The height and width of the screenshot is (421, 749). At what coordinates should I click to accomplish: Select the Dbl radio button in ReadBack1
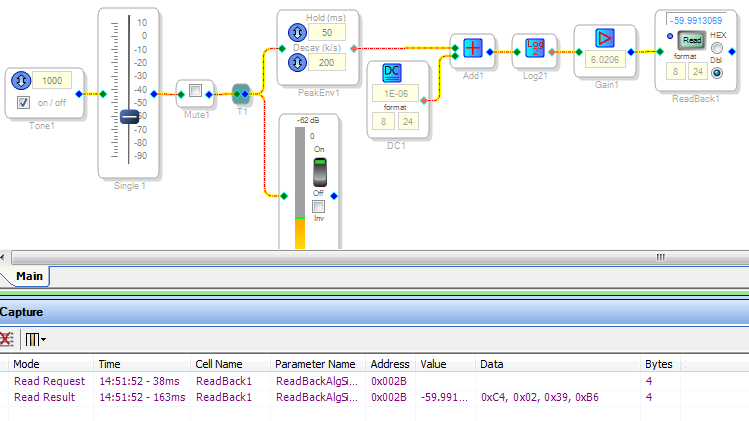pos(717,73)
